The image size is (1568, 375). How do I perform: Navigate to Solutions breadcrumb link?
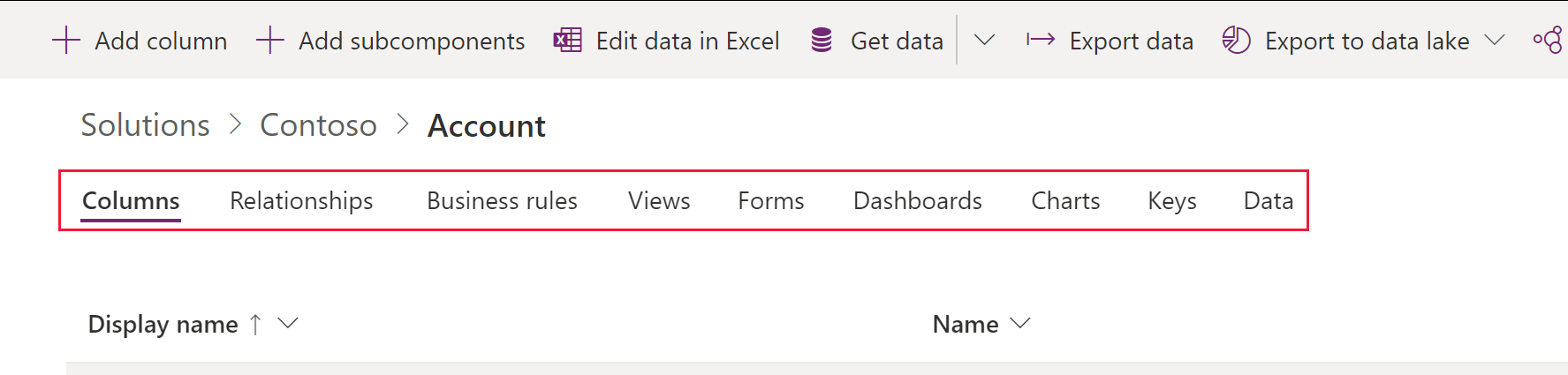tap(146, 125)
